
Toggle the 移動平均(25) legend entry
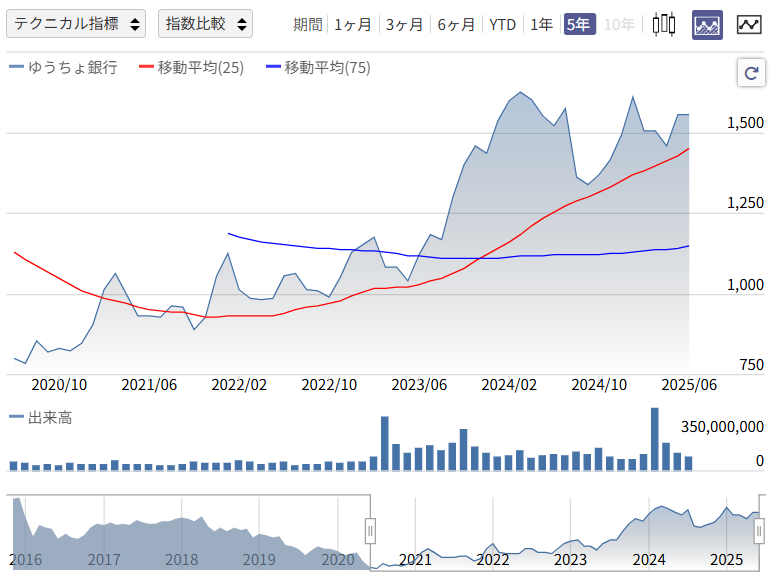pyautogui.click(x=192, y=67)
